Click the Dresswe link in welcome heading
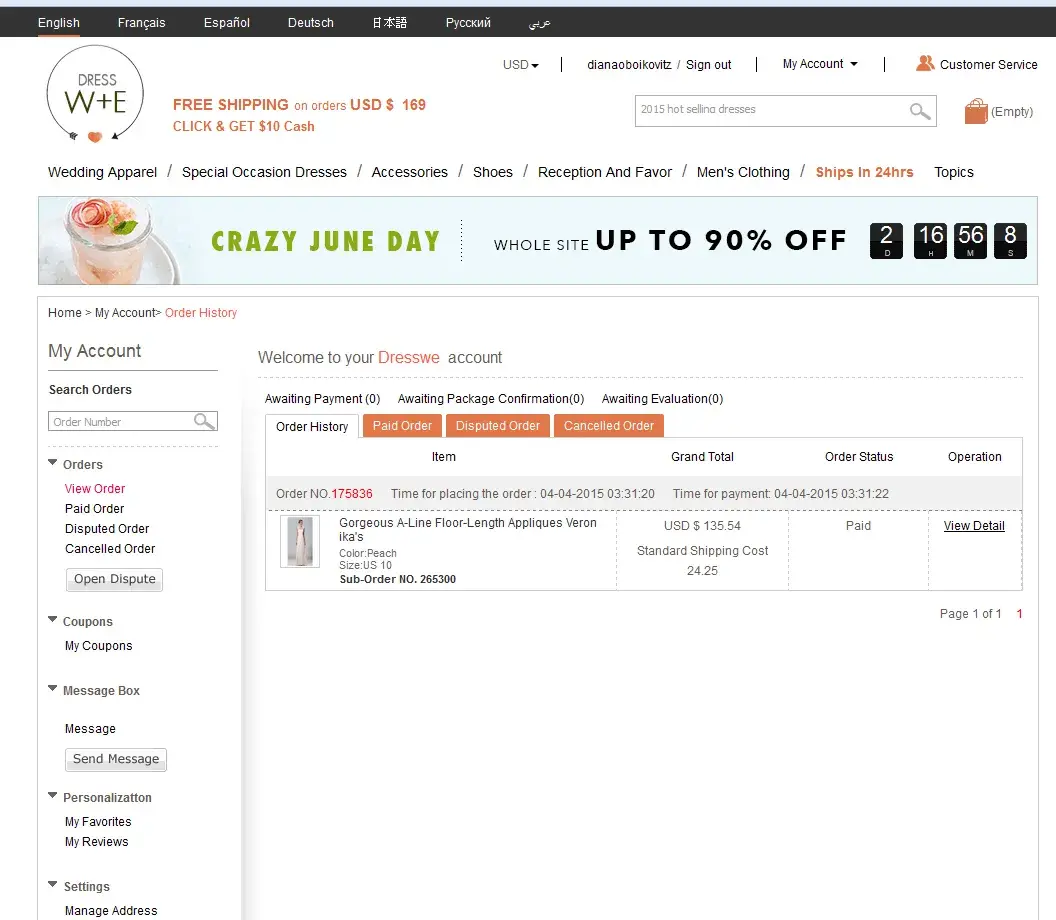 click(x=409, y=358)
